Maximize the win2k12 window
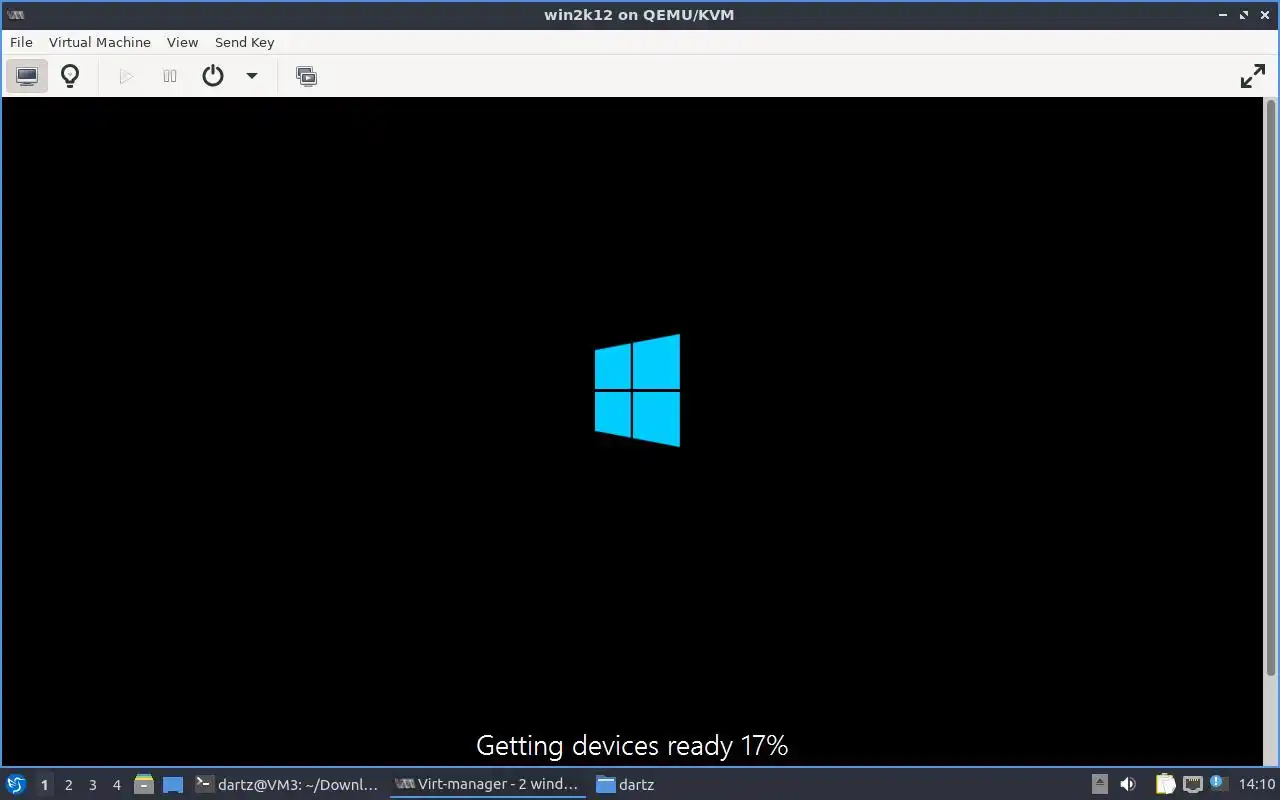 [1244, 15]
